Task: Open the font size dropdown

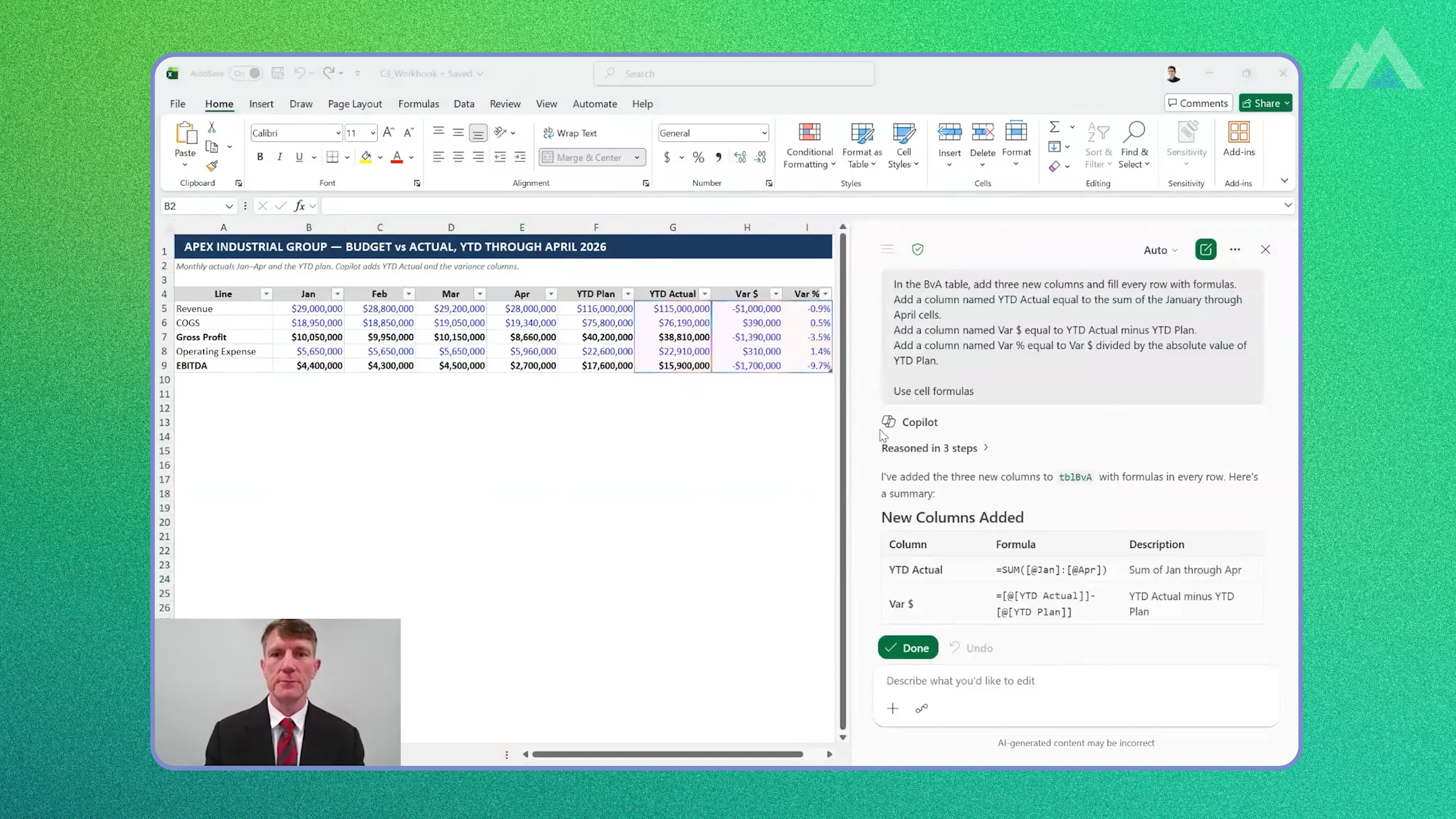Action: (x=373, y=133)
